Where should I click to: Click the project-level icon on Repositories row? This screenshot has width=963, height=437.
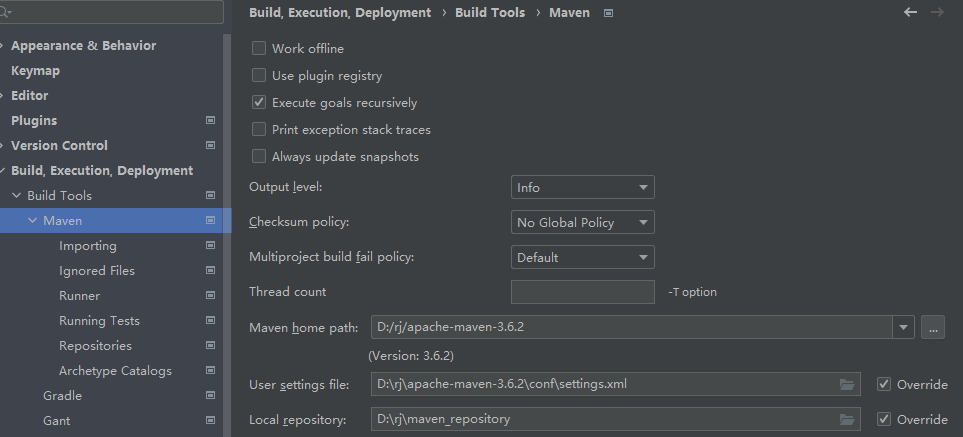point(210,345)
